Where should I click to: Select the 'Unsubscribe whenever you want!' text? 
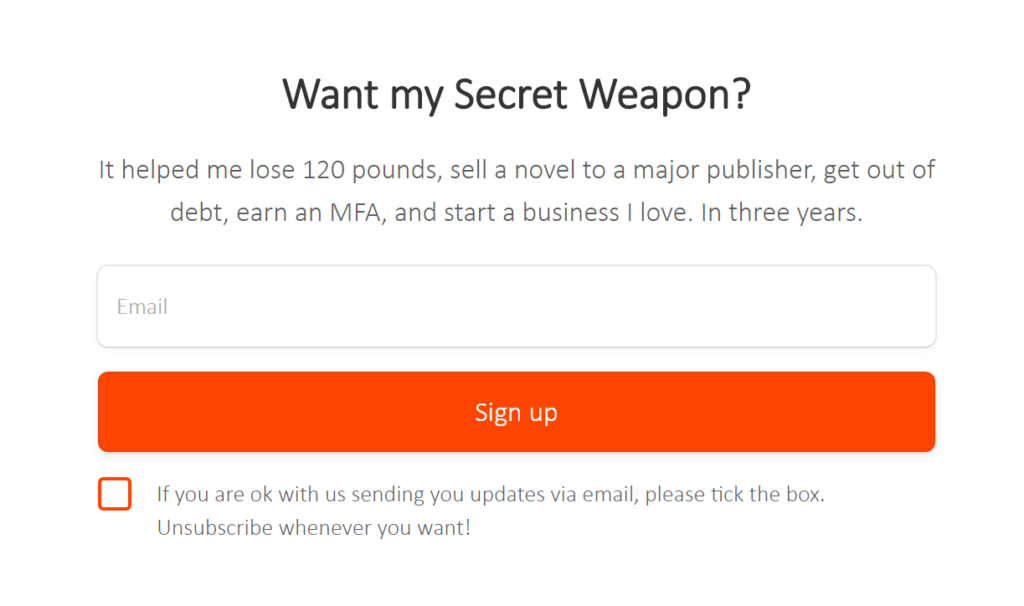pyautogui.click(x=313, y=528)
